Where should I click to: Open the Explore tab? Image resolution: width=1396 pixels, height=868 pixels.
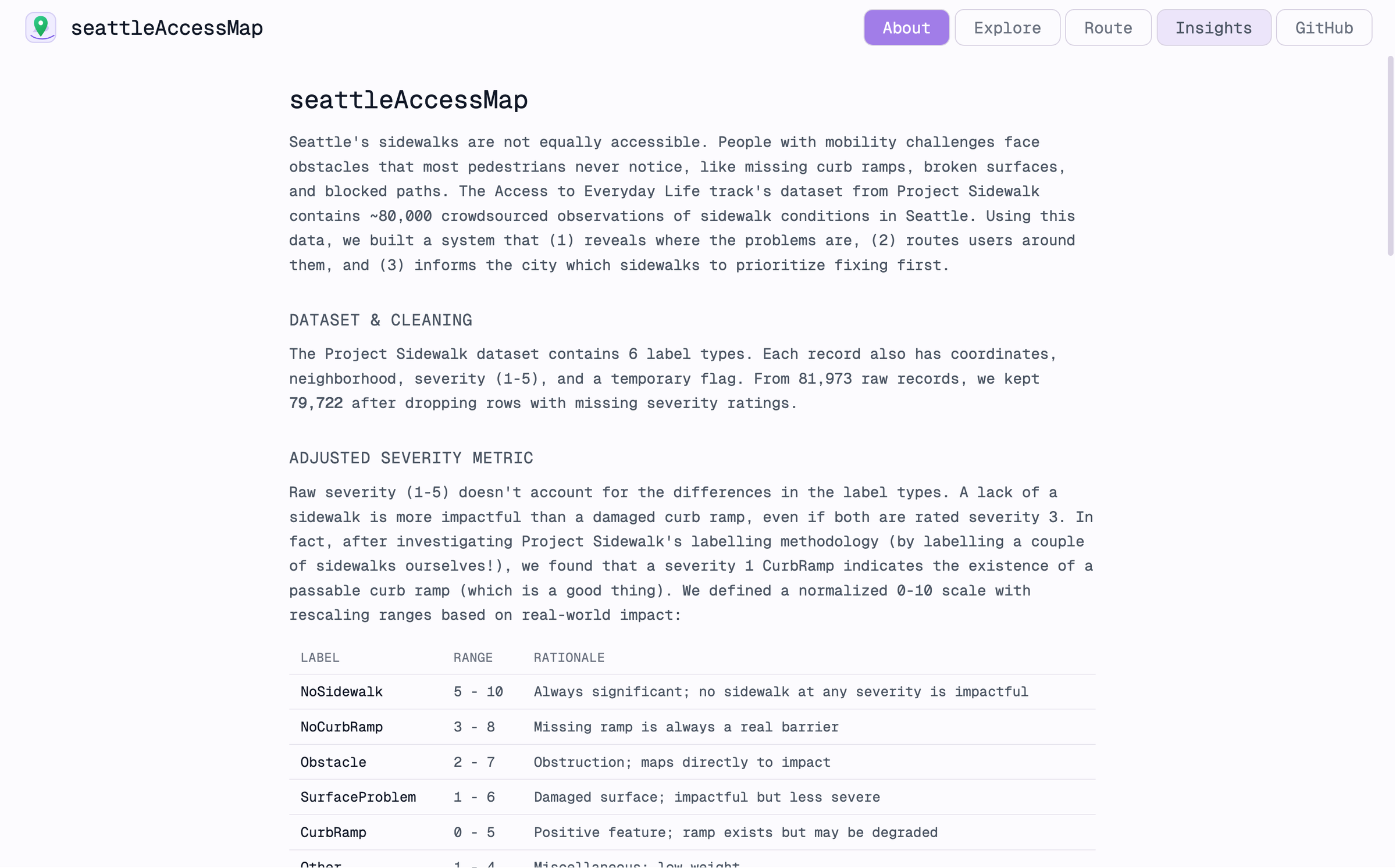1007,27
